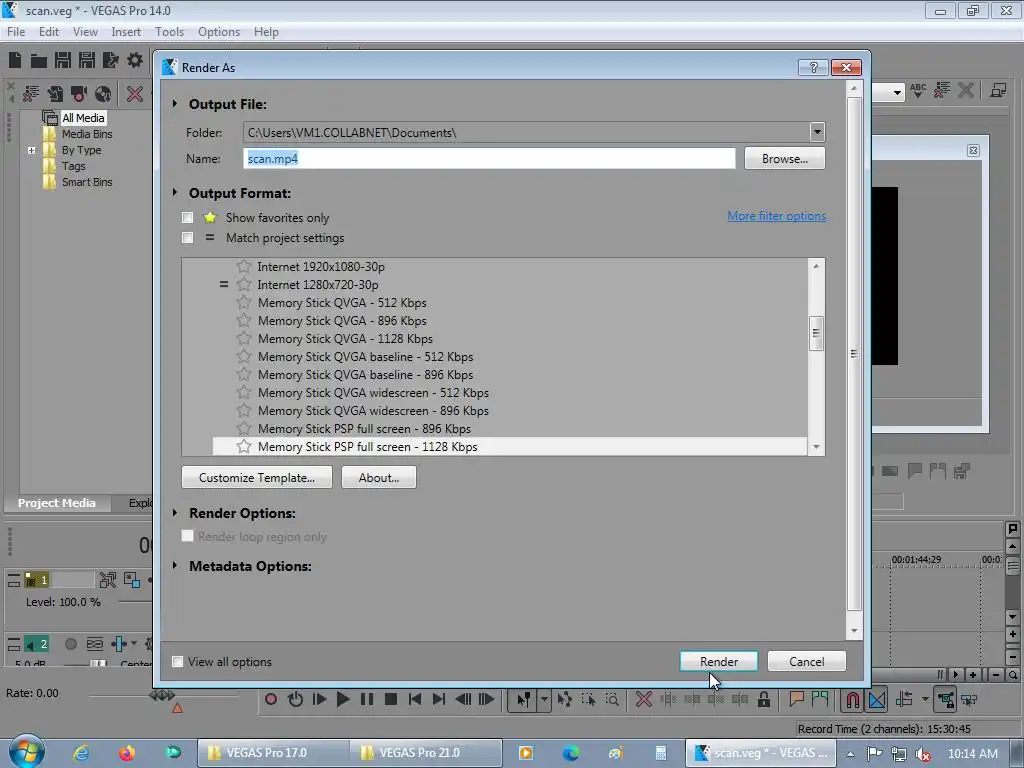Click the Save As icon in main toolbar

(87, 61)
